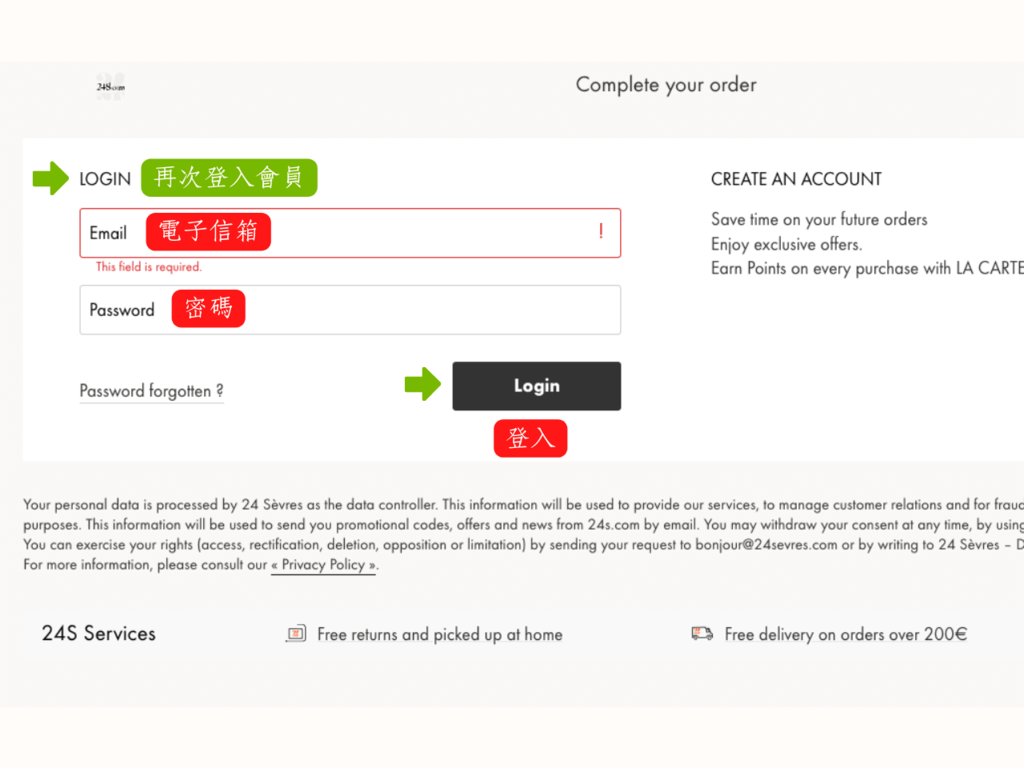Click the green 再次登入會員 label
Viewport: 1024px width, 768px height.
(229, 178)
